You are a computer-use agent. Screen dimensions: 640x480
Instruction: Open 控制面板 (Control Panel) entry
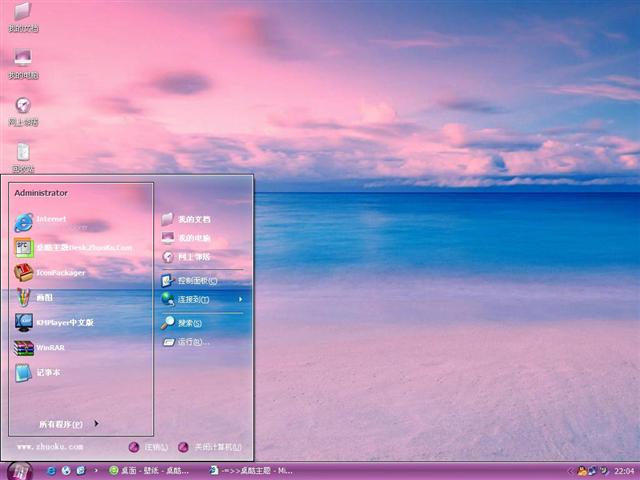pos(203,280)
